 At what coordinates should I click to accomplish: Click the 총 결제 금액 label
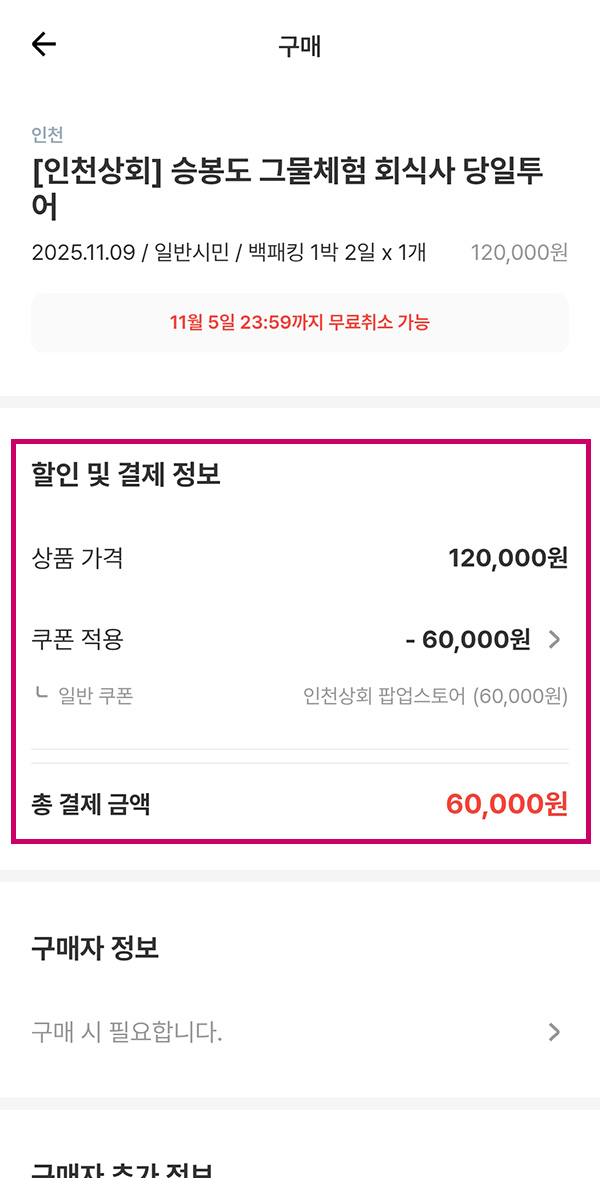pos(91,803)
